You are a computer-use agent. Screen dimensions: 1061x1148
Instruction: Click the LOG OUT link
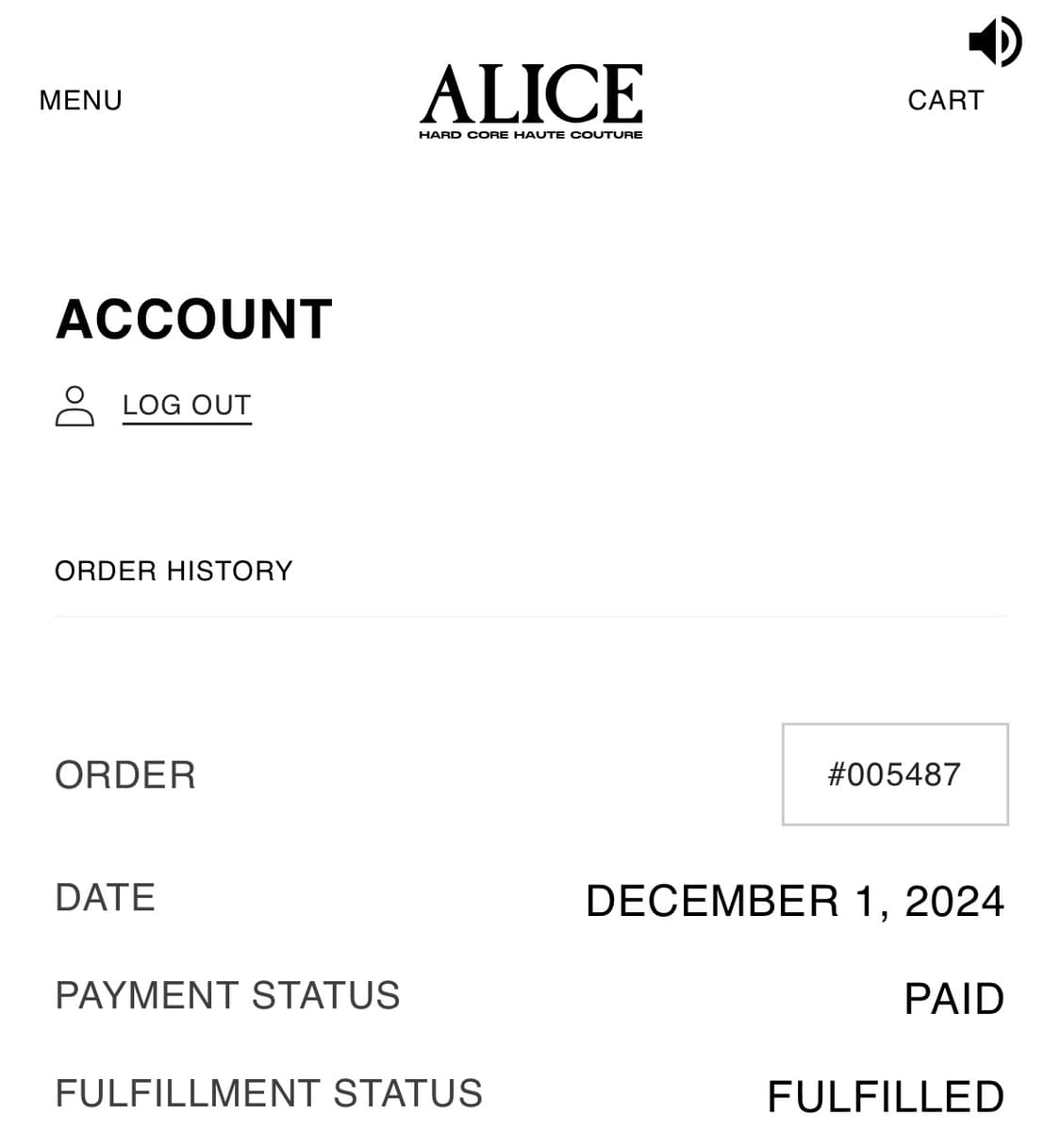[186, 404]
